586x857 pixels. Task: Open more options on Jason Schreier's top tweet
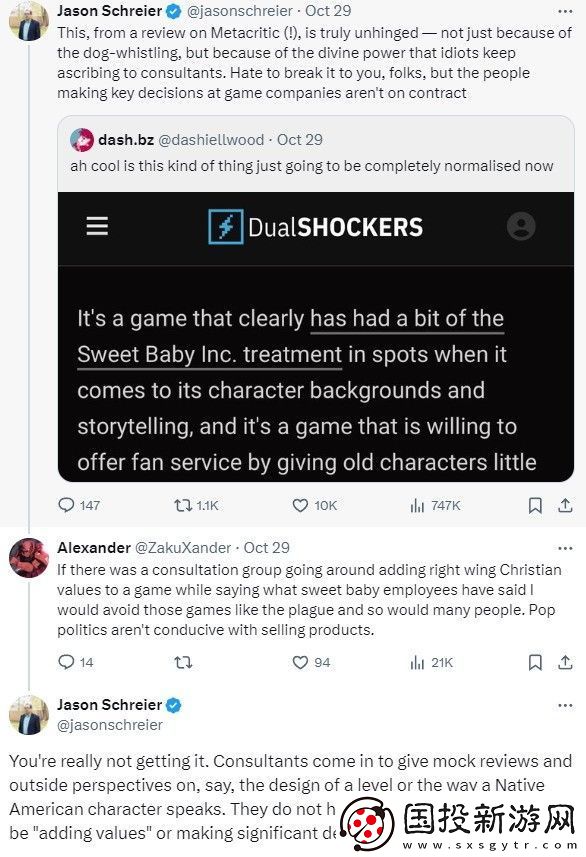pyautogui.click(x=565, y=11)
